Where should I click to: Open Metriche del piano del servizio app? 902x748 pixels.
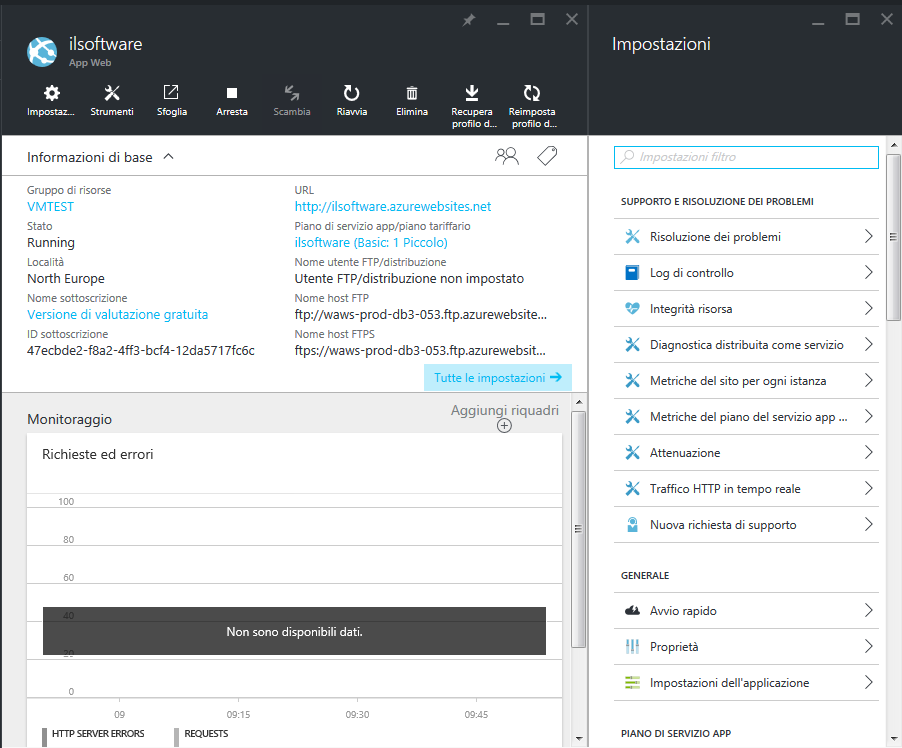point(746,417)
